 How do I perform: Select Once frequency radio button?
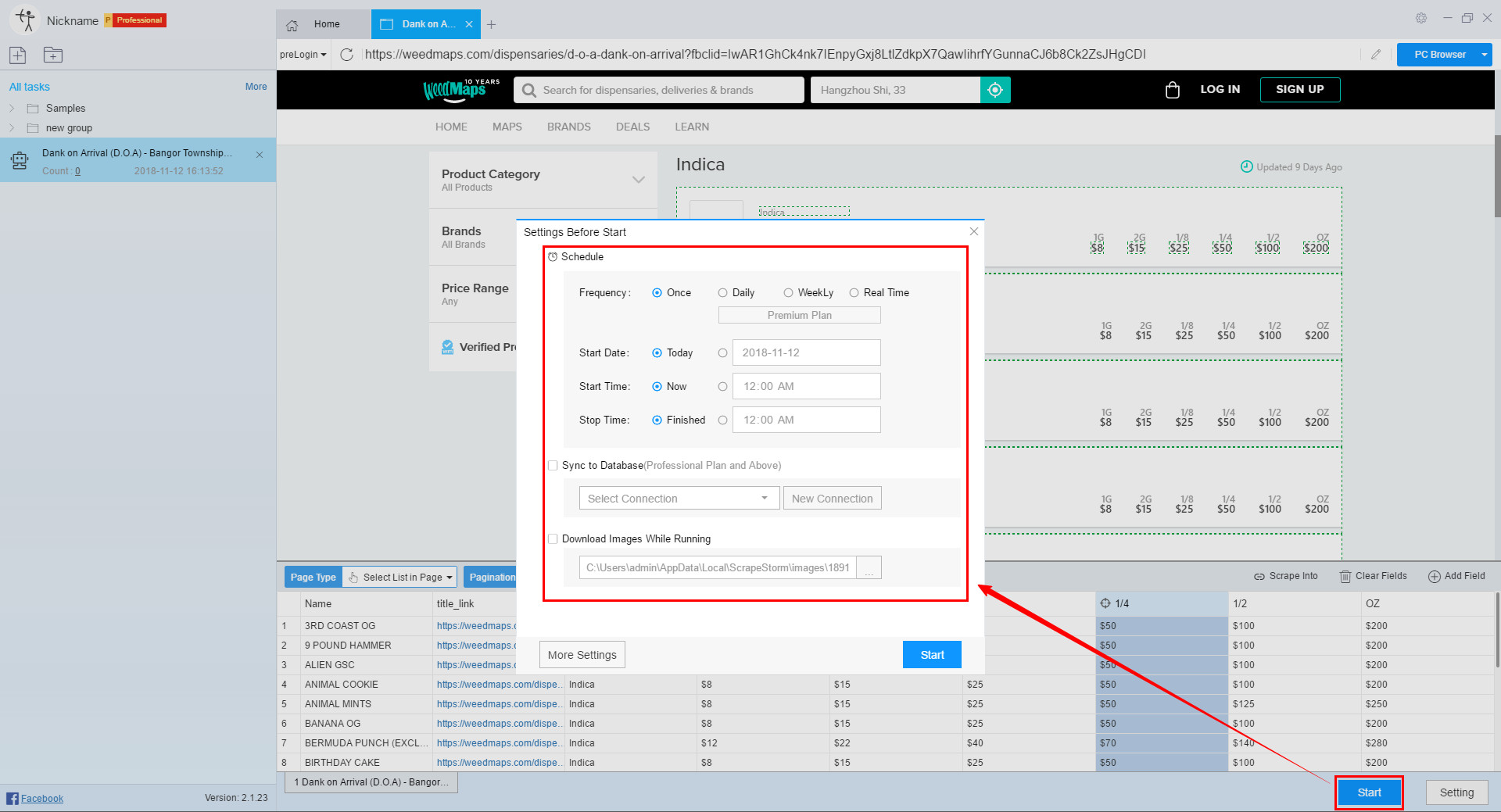657,293
